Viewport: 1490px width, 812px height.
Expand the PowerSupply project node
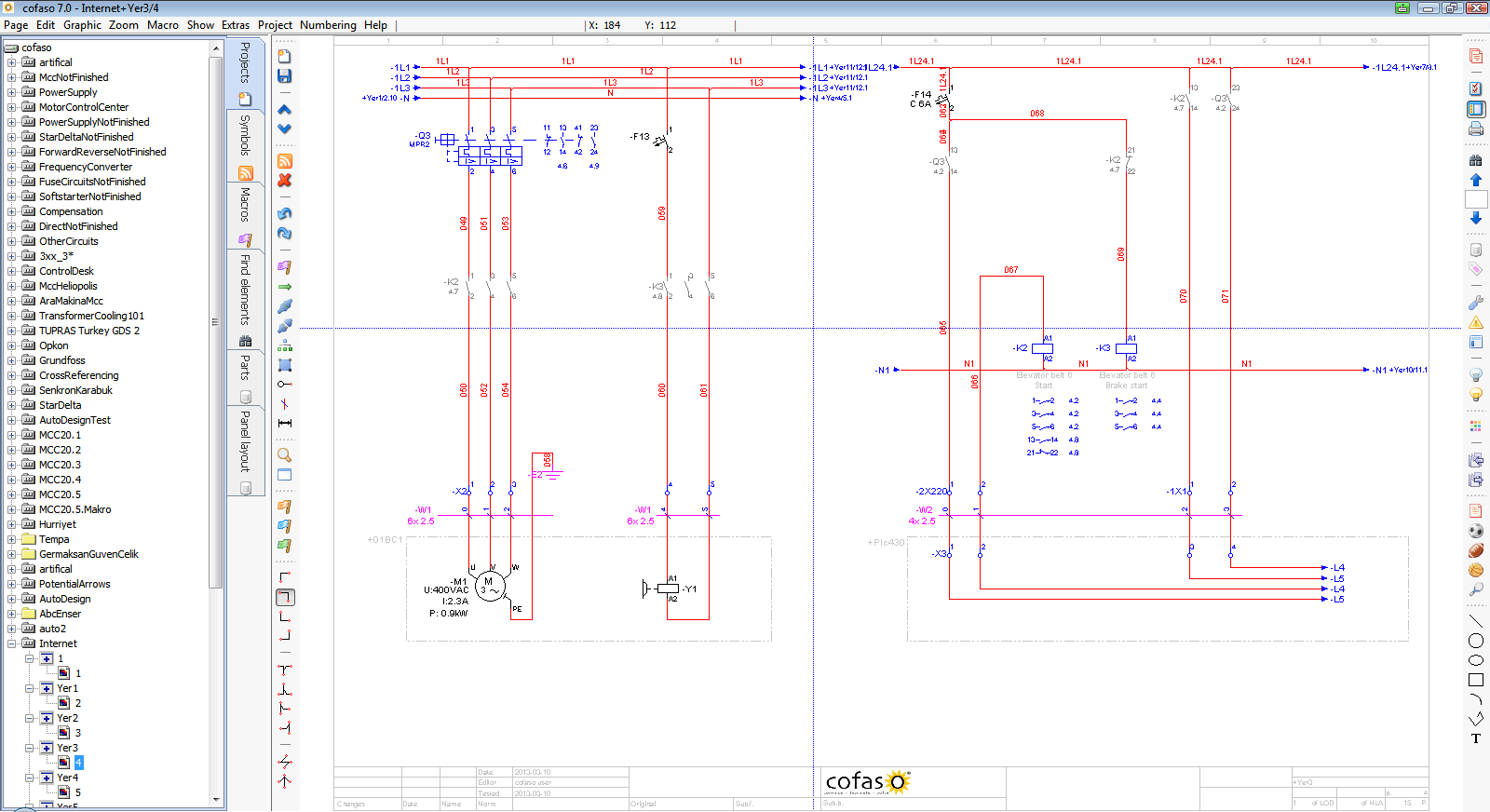tap(12, 92)
